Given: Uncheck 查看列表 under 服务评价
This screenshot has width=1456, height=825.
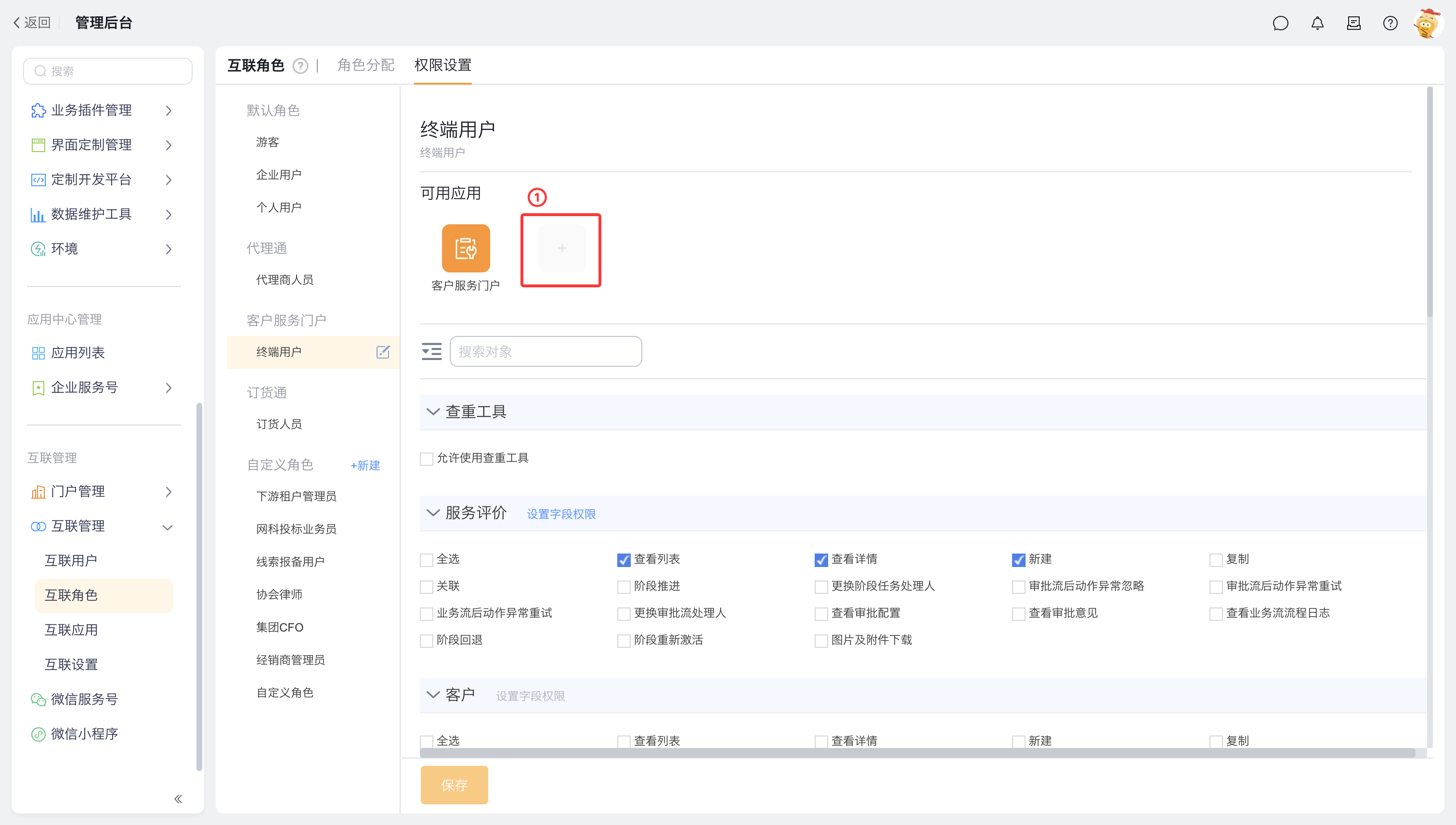Looking at the screenshot, I should tap(624, 560).
